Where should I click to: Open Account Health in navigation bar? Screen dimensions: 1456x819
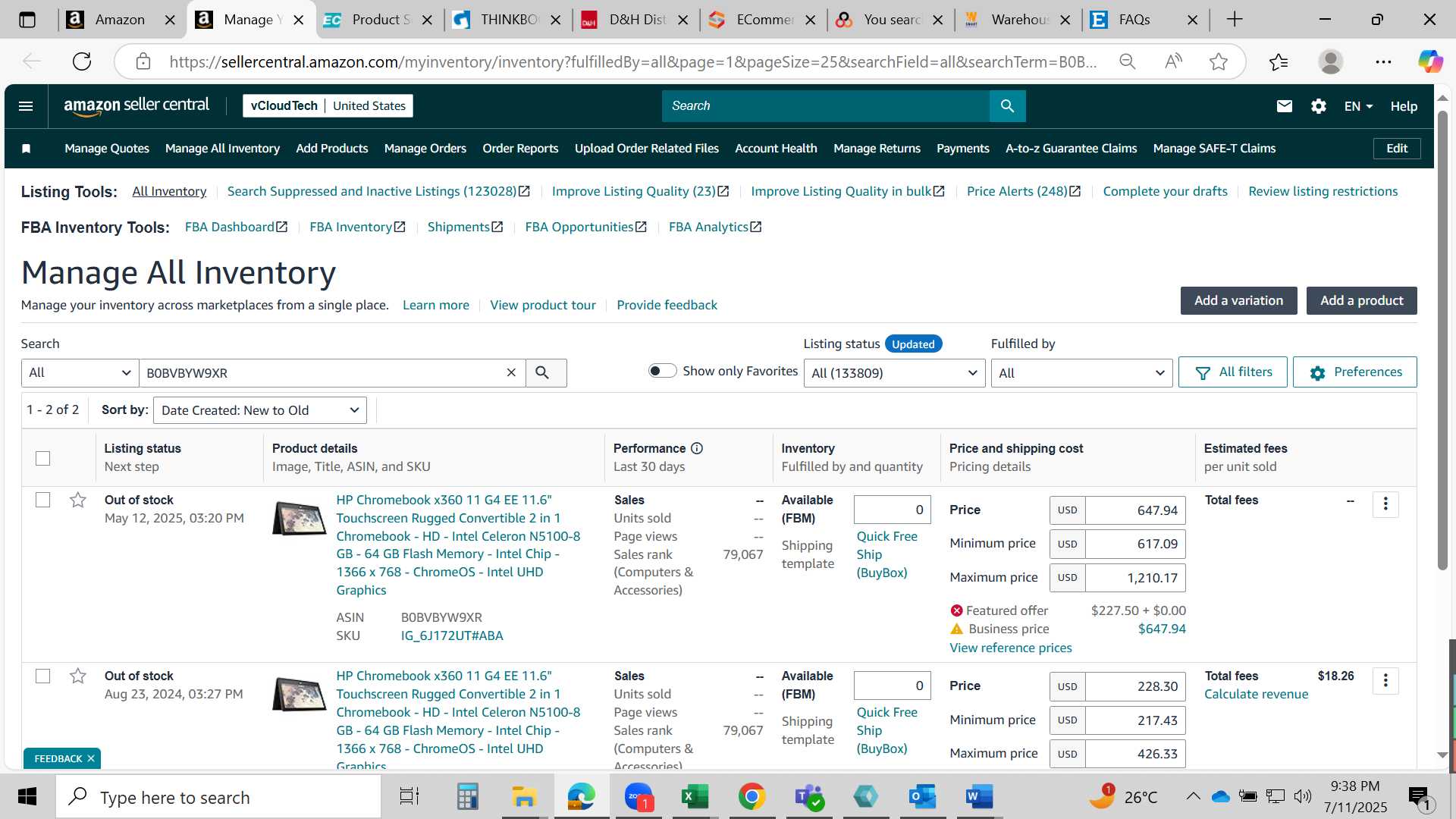(x=776, y=149)
